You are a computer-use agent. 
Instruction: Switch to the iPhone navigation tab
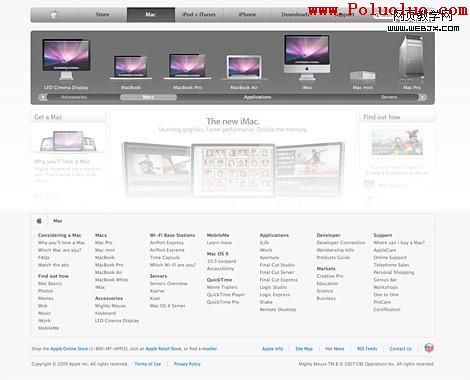coord(247,15)
